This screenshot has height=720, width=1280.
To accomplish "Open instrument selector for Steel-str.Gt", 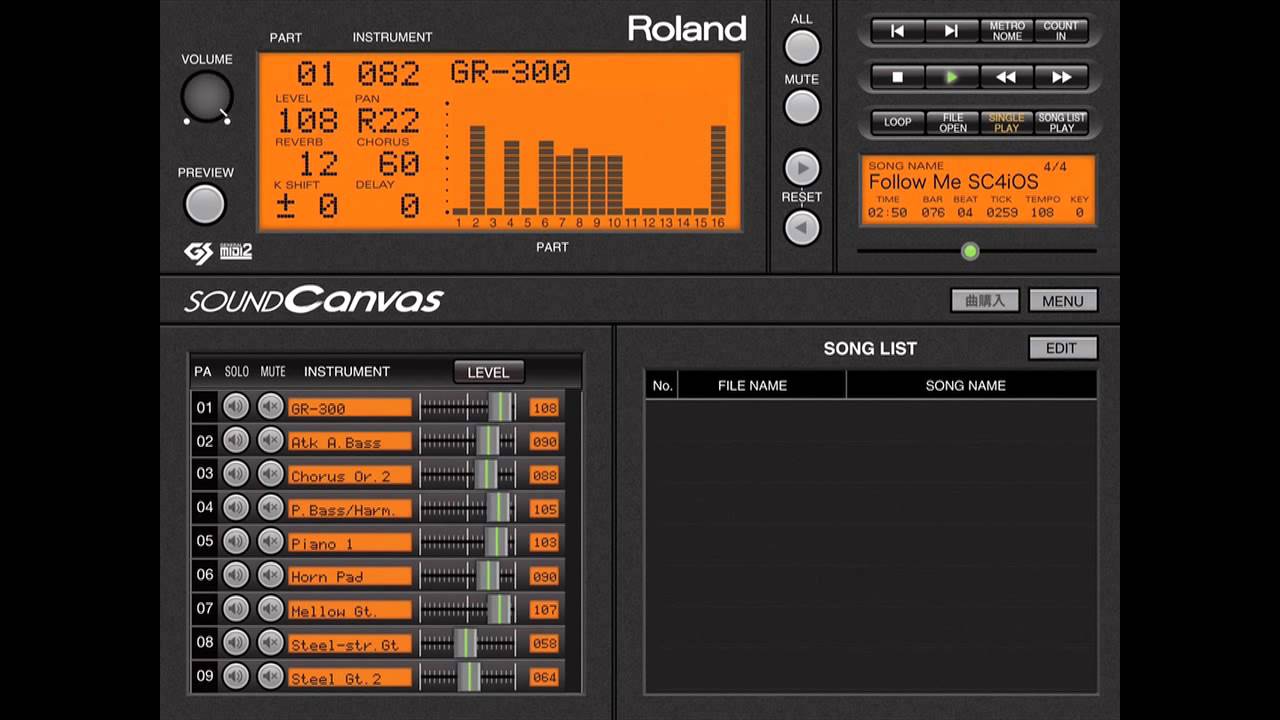I will pos(350,644).
